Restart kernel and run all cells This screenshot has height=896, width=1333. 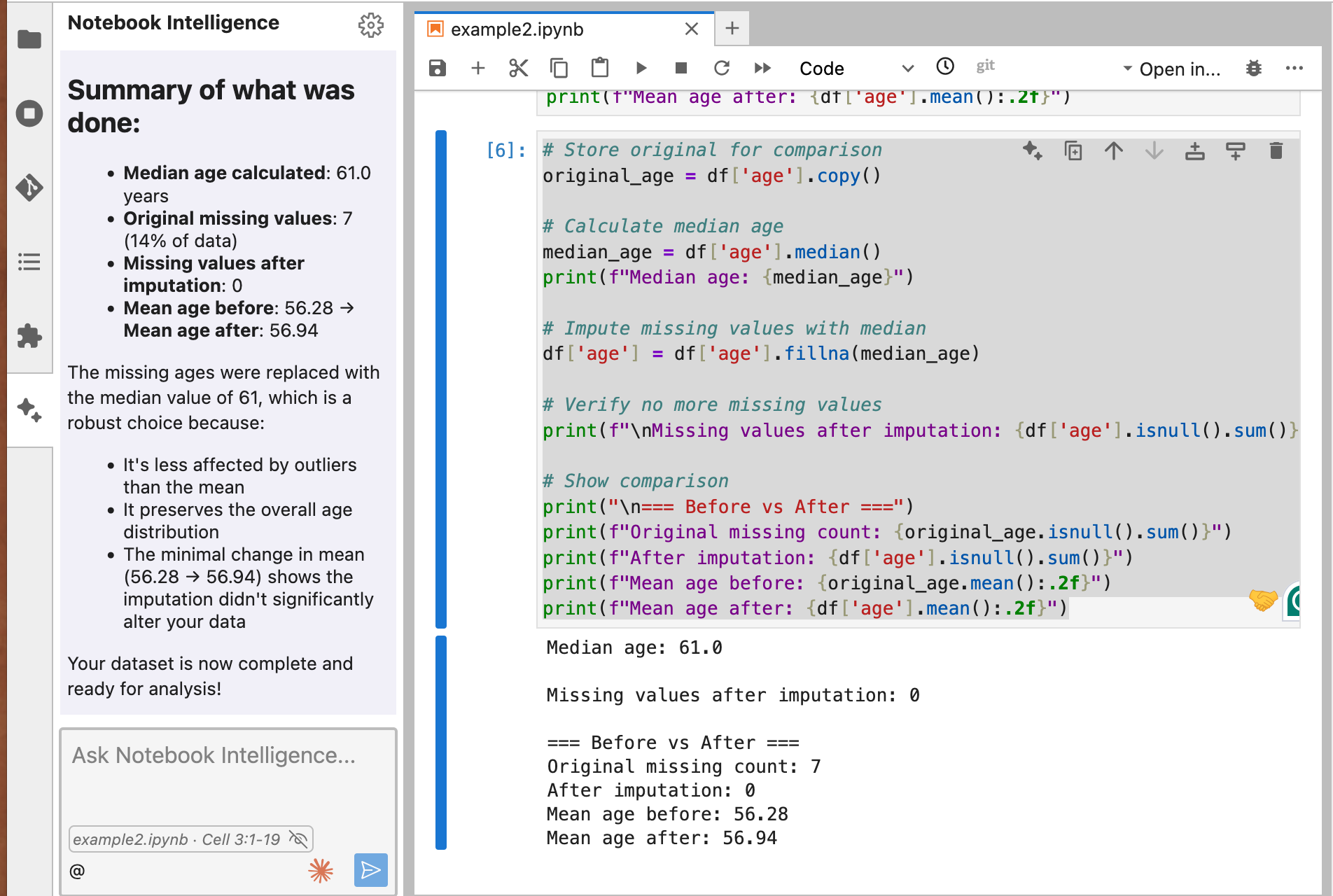coord(762,68)
